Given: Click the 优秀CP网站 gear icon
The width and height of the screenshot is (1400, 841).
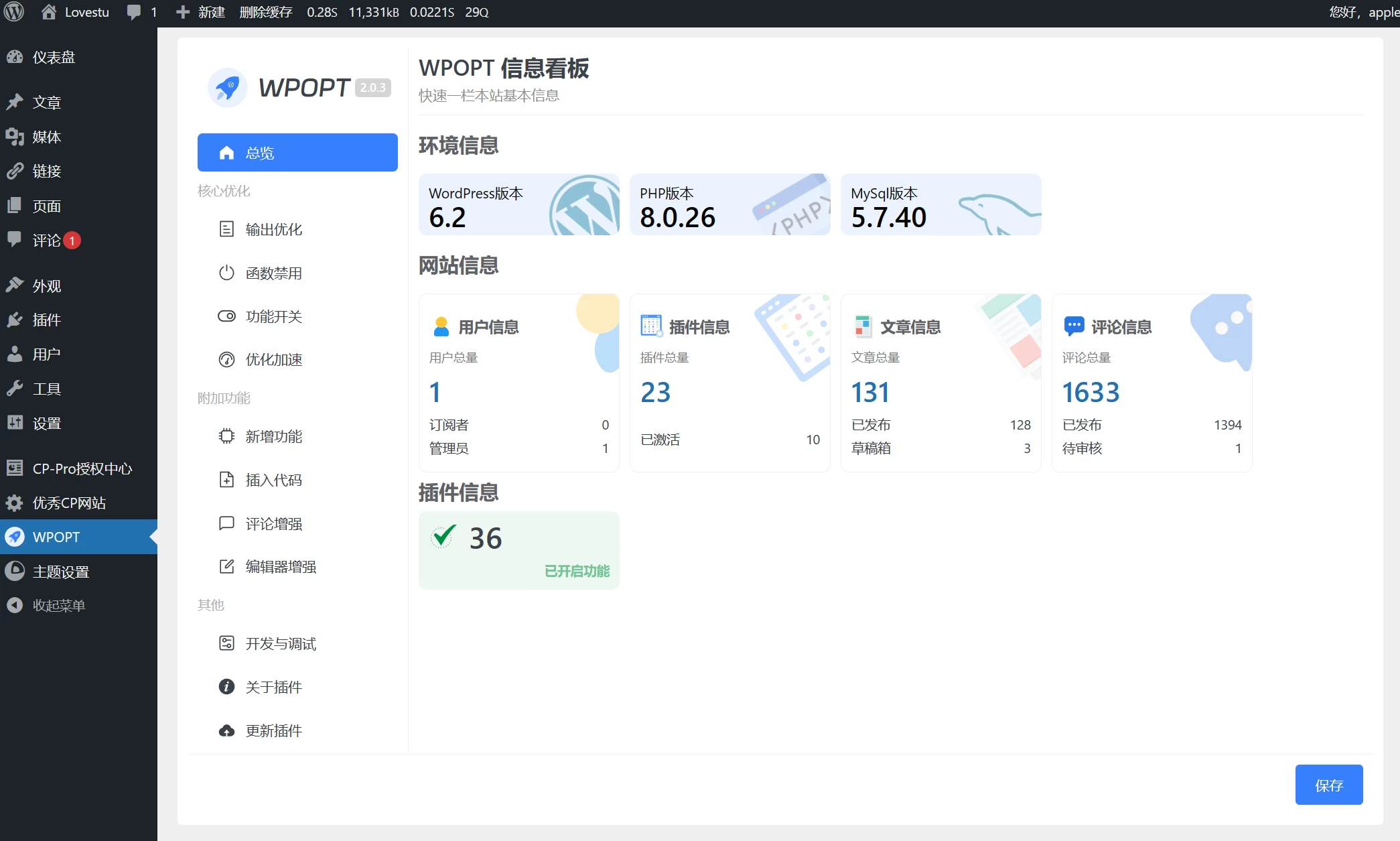Looking at the screenshot, I should pos(15,503).
